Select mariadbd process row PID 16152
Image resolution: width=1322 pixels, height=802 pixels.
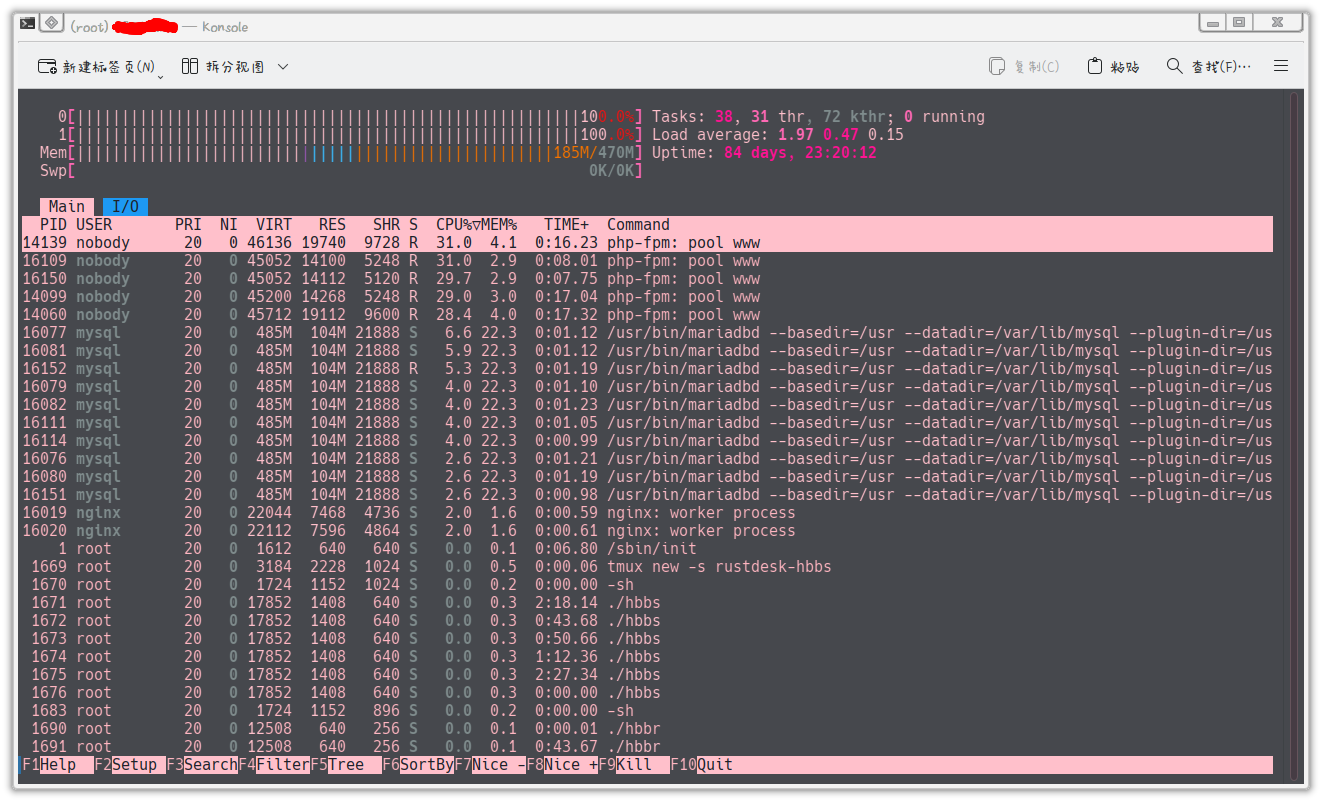[647, 368]
